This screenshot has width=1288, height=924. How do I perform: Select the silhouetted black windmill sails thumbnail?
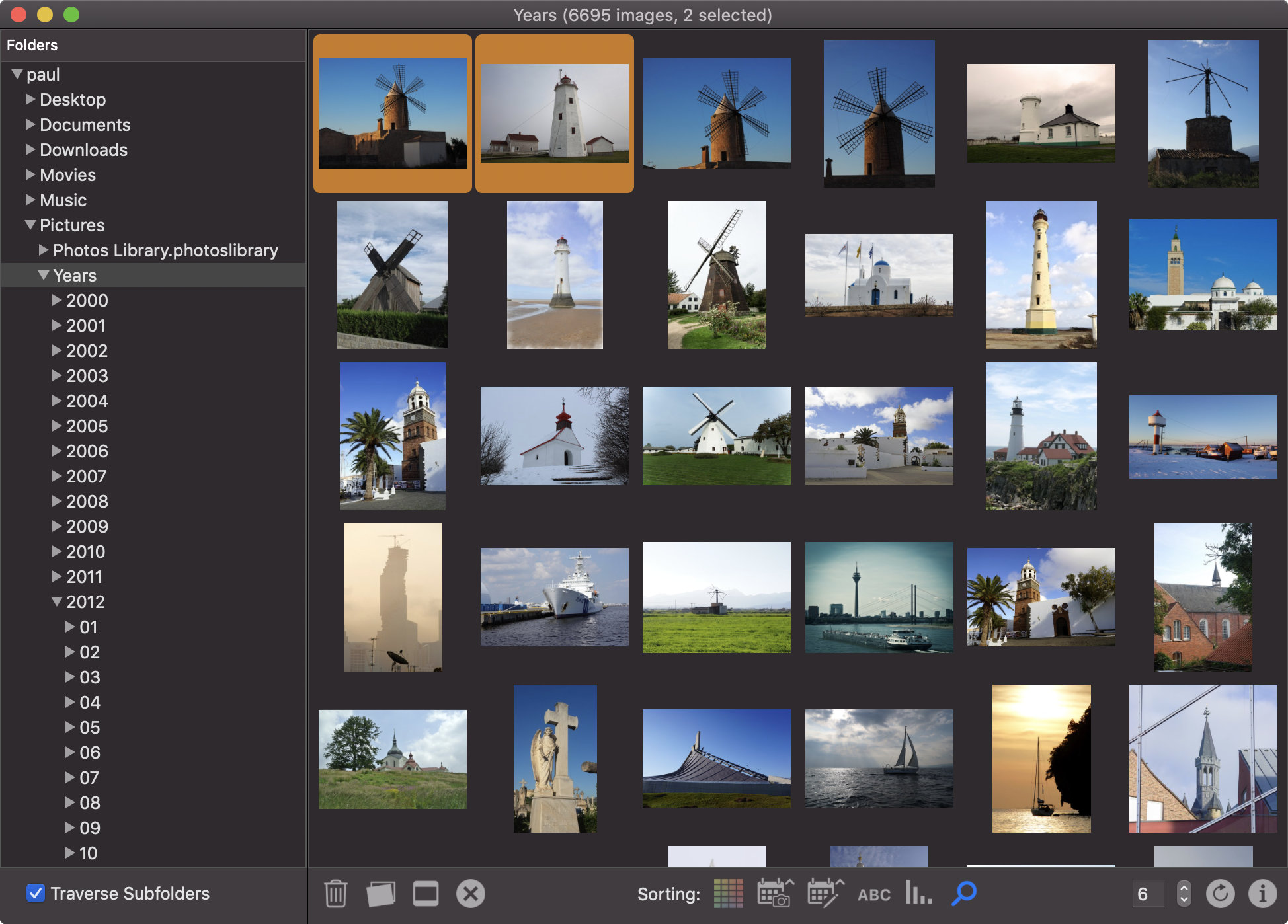[879, 114]
